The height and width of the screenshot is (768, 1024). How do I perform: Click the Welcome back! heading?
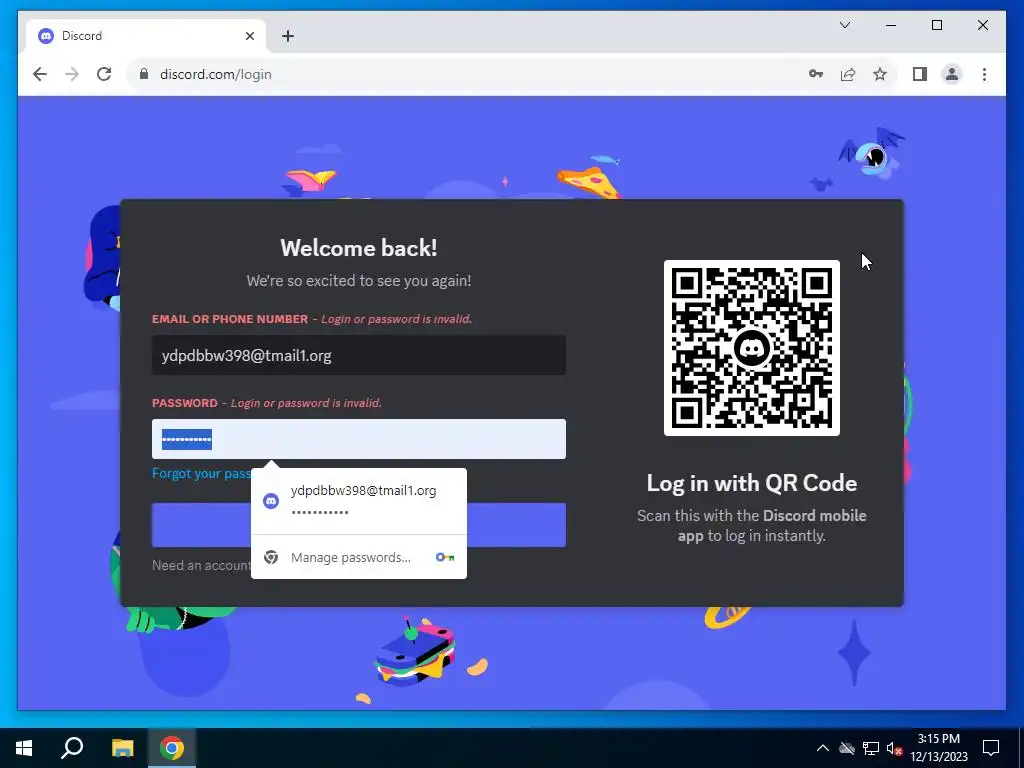tap(359, 248)
